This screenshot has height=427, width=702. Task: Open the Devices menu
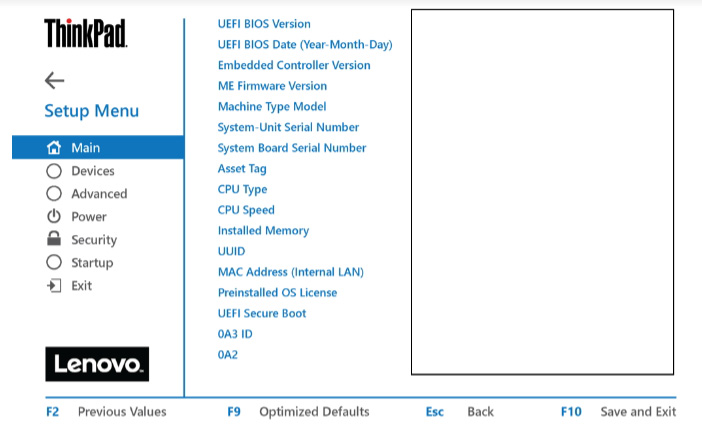click(93, 171)
